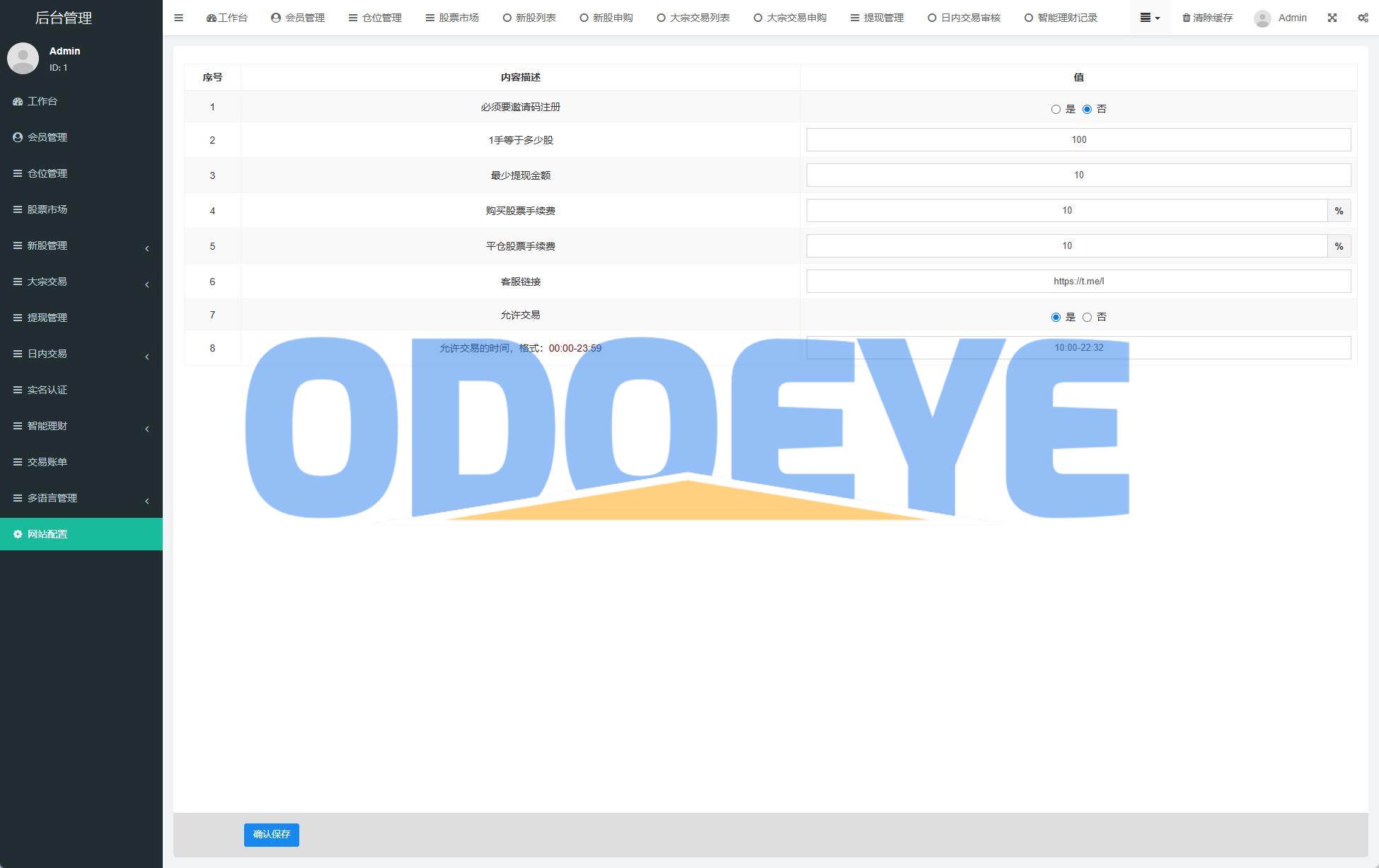Click list icon of sidebar 仓位管理
1379x868 pixels.
click(x=18, y=173)
